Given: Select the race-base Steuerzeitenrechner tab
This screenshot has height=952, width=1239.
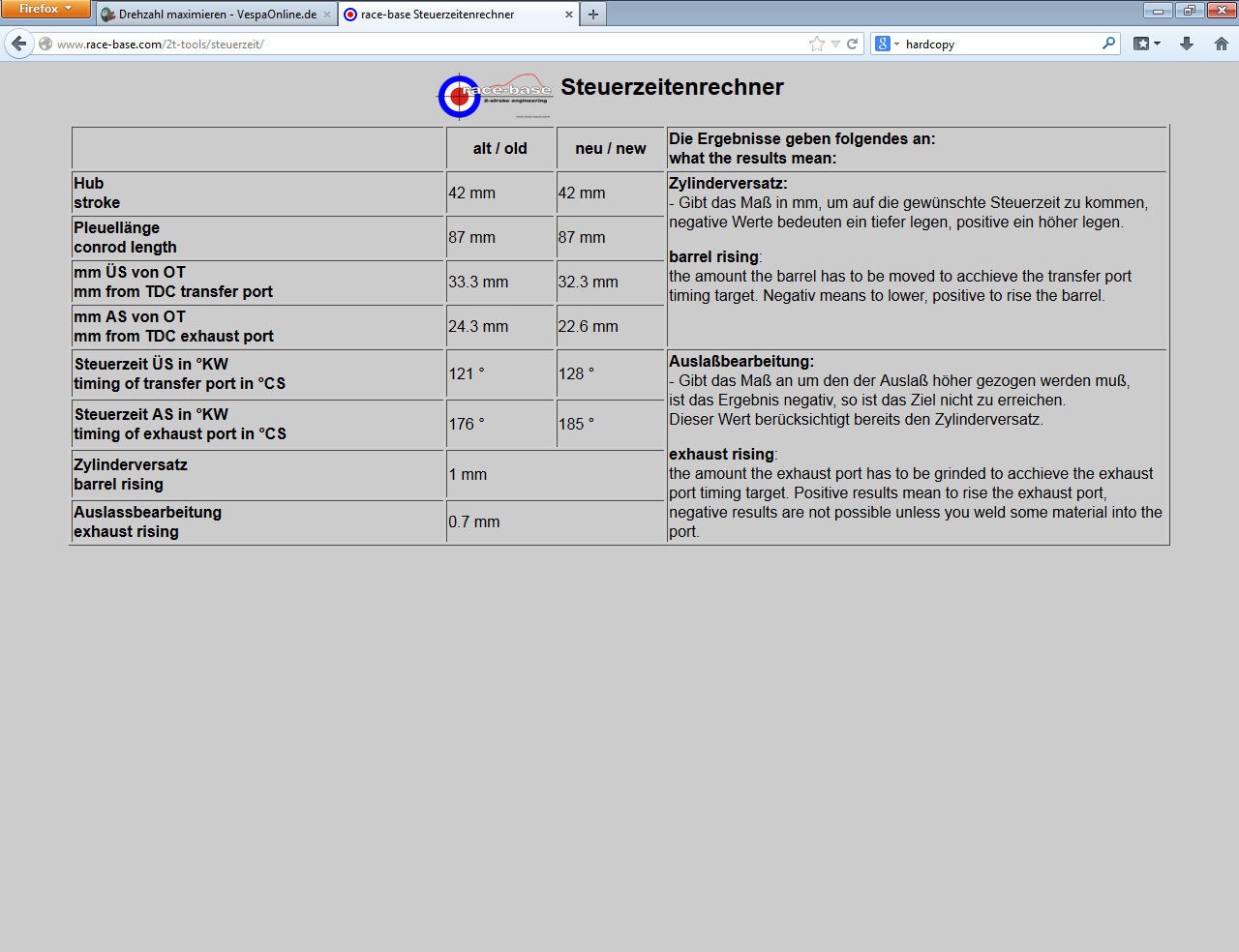Looking at the screenshot, I should [445, 15].
